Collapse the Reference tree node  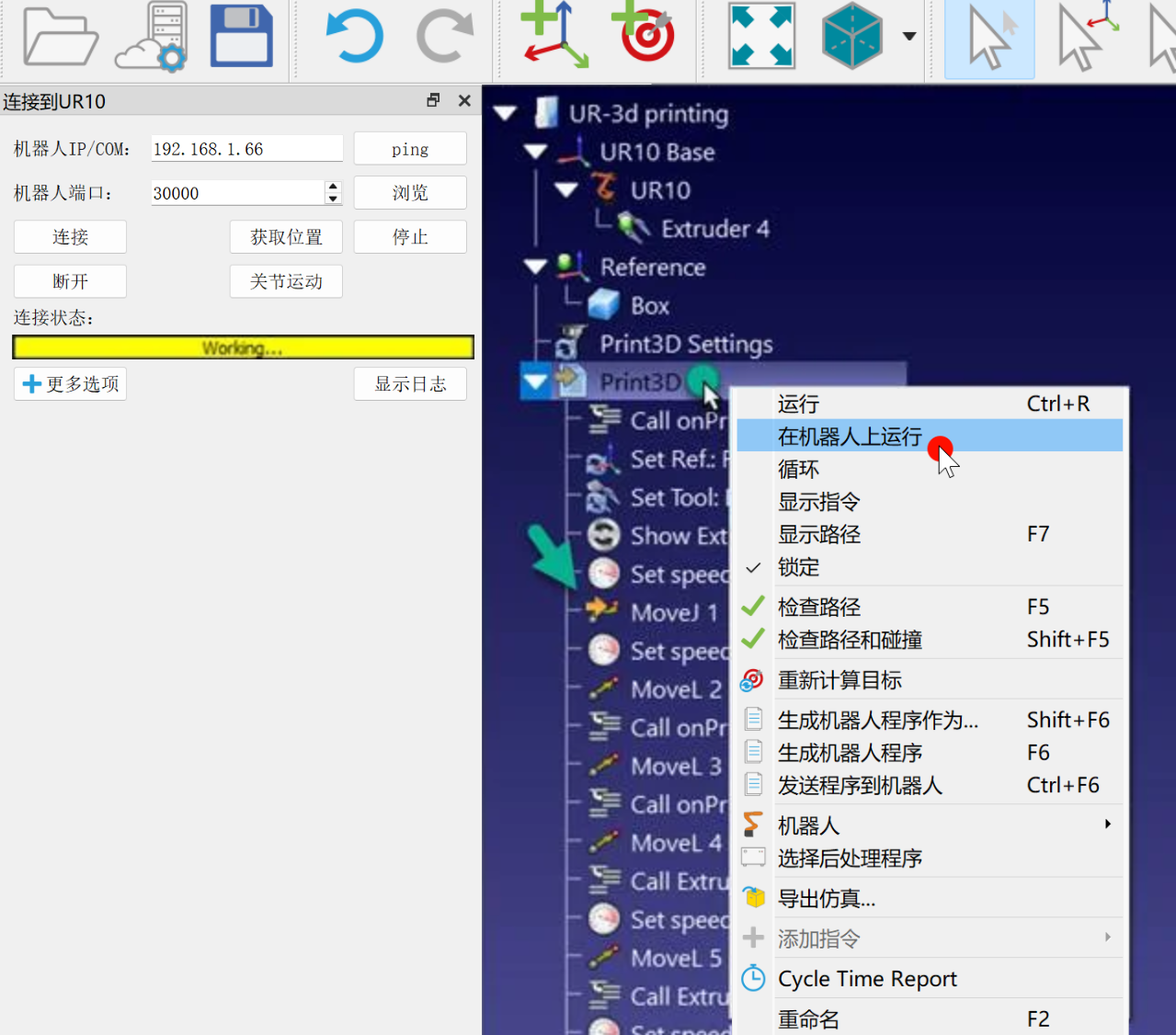click(x=535, y=267)
